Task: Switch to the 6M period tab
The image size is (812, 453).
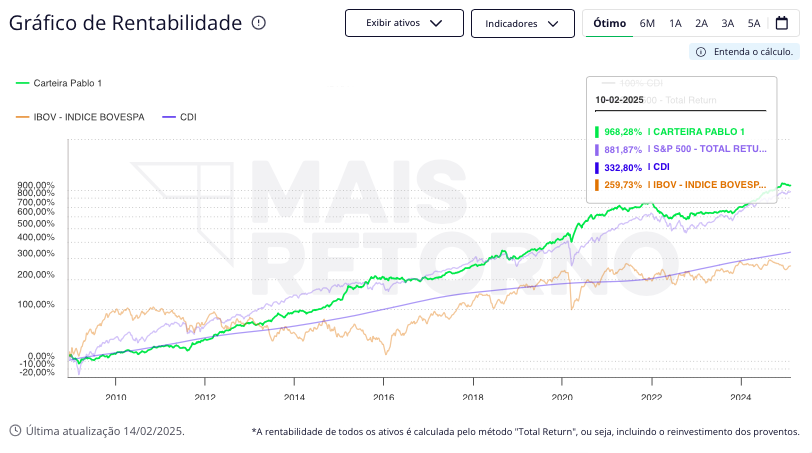Action: tap(647, 23)
